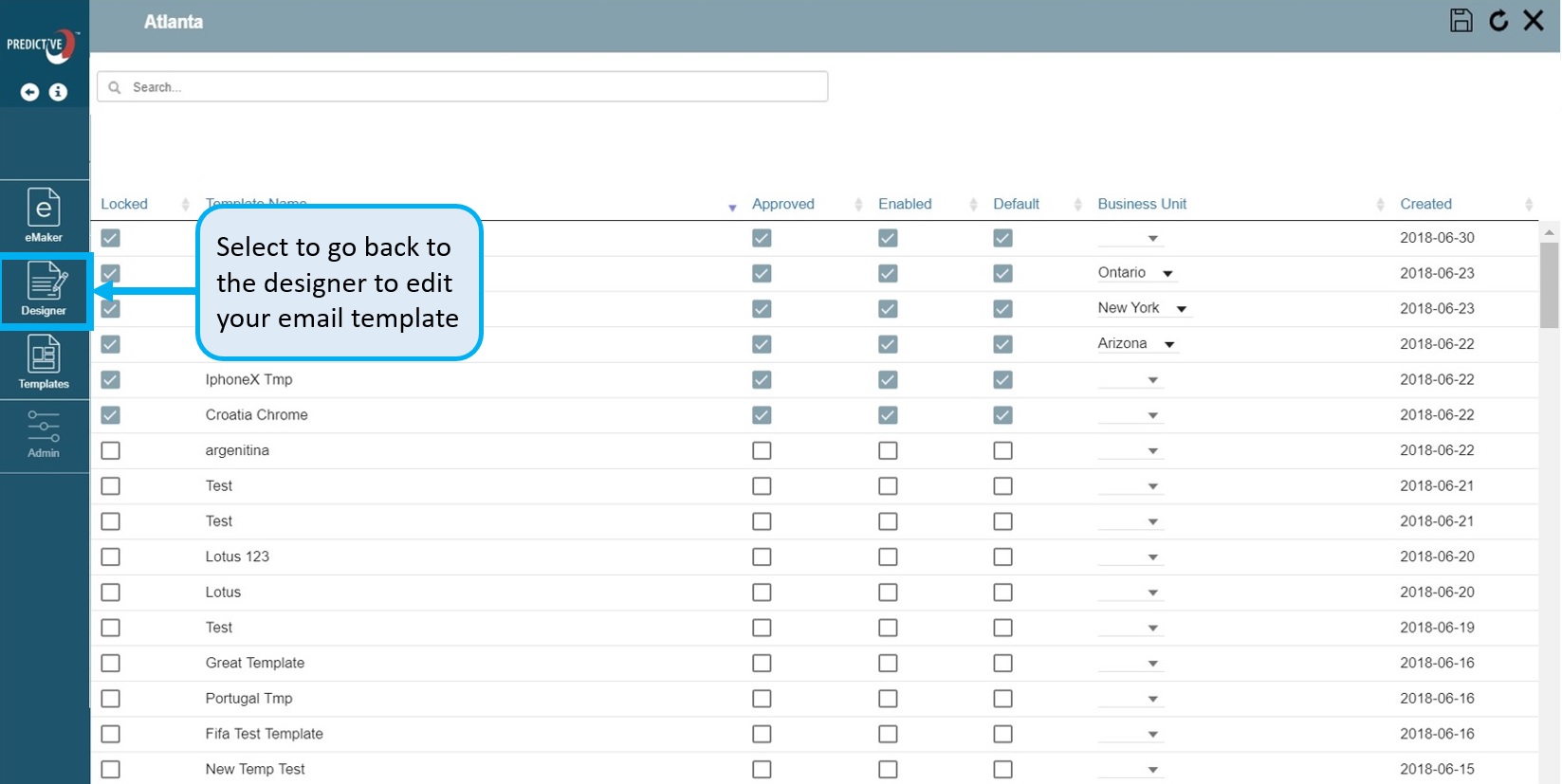Image resolution: width=1562 pixels, height=784 pixels.
Task: Sort by the Created column header
Action: tap(1425, 204)
